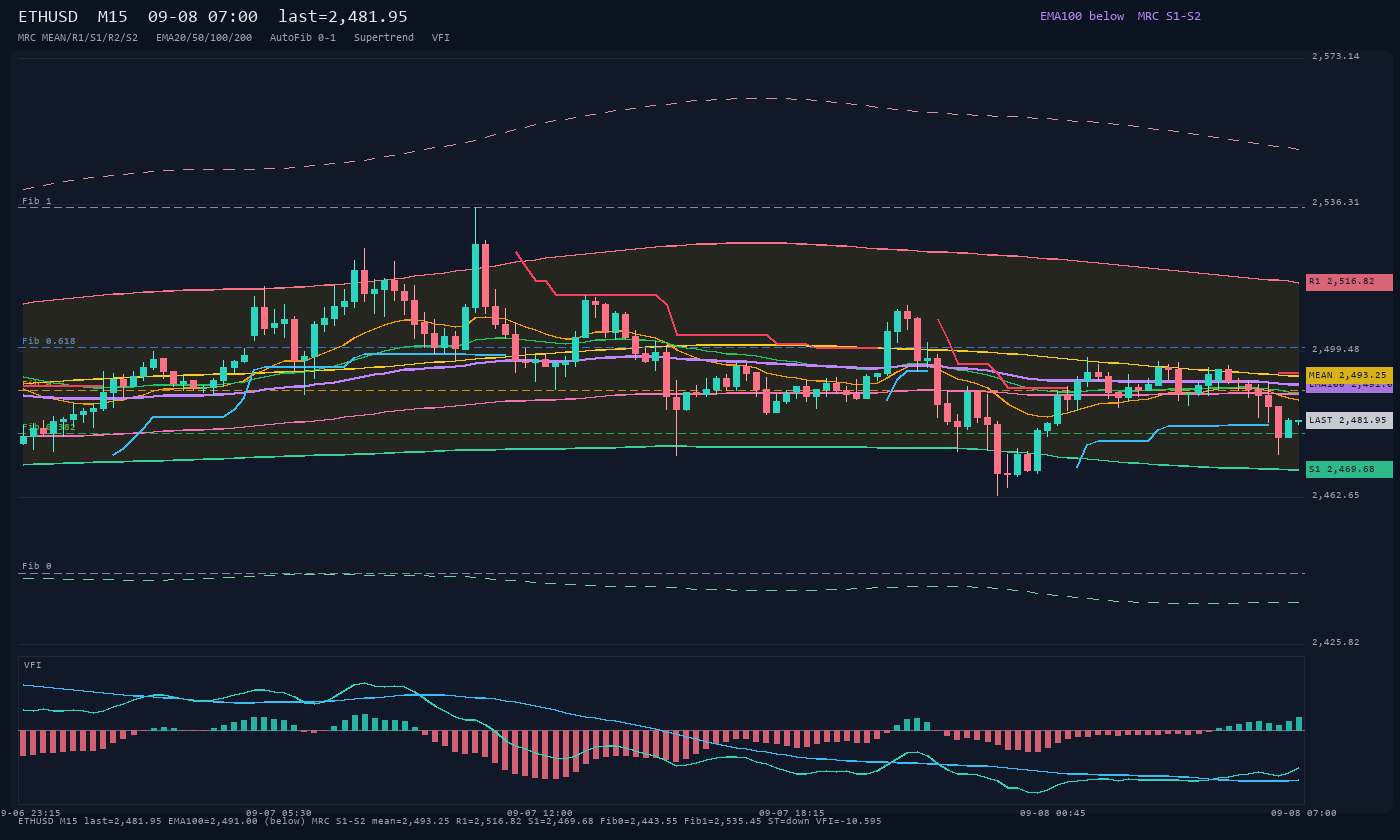Click the 2,573.14 price axis label
Screen dimensions: 1400x840
pos(1336,56)
